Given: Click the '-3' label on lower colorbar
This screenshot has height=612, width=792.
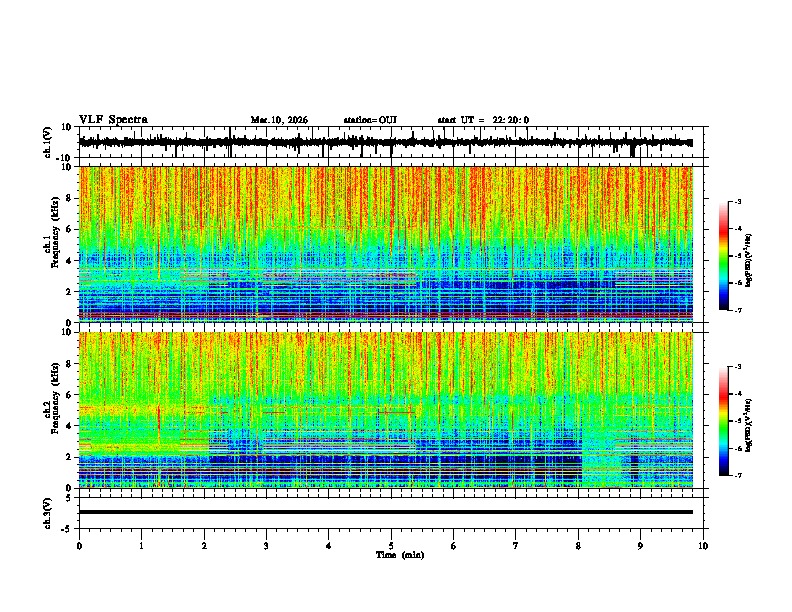Looking at the screenshot, I should (737, 367).
